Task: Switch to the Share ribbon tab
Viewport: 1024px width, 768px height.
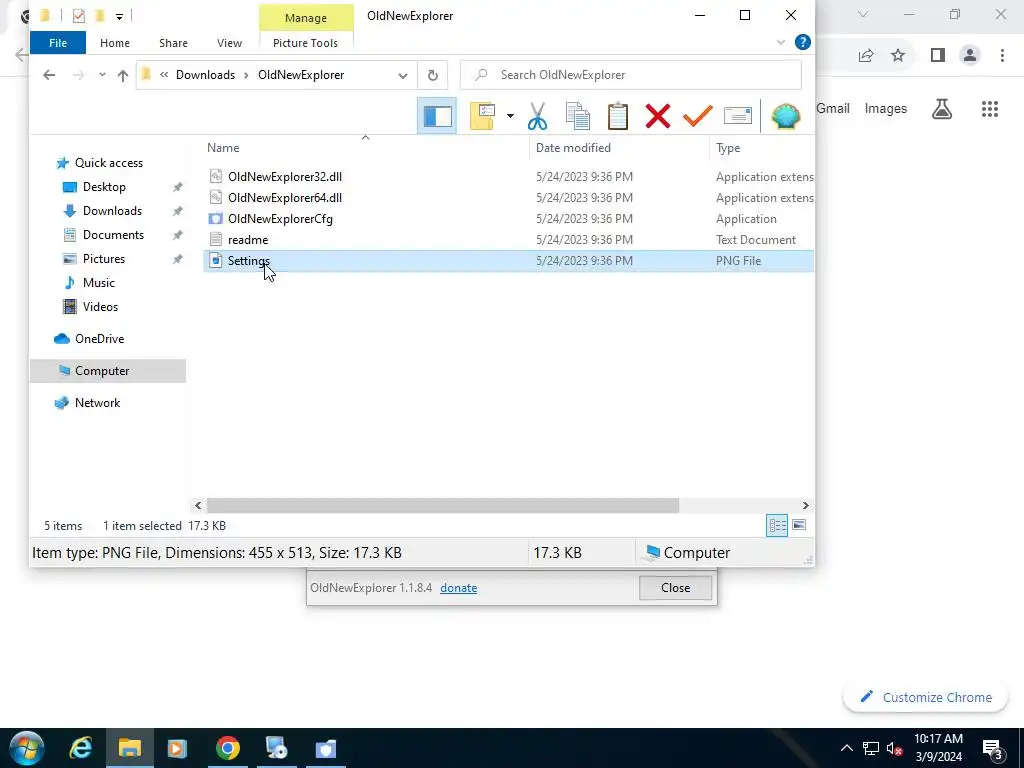Action: tap(173, 43)
